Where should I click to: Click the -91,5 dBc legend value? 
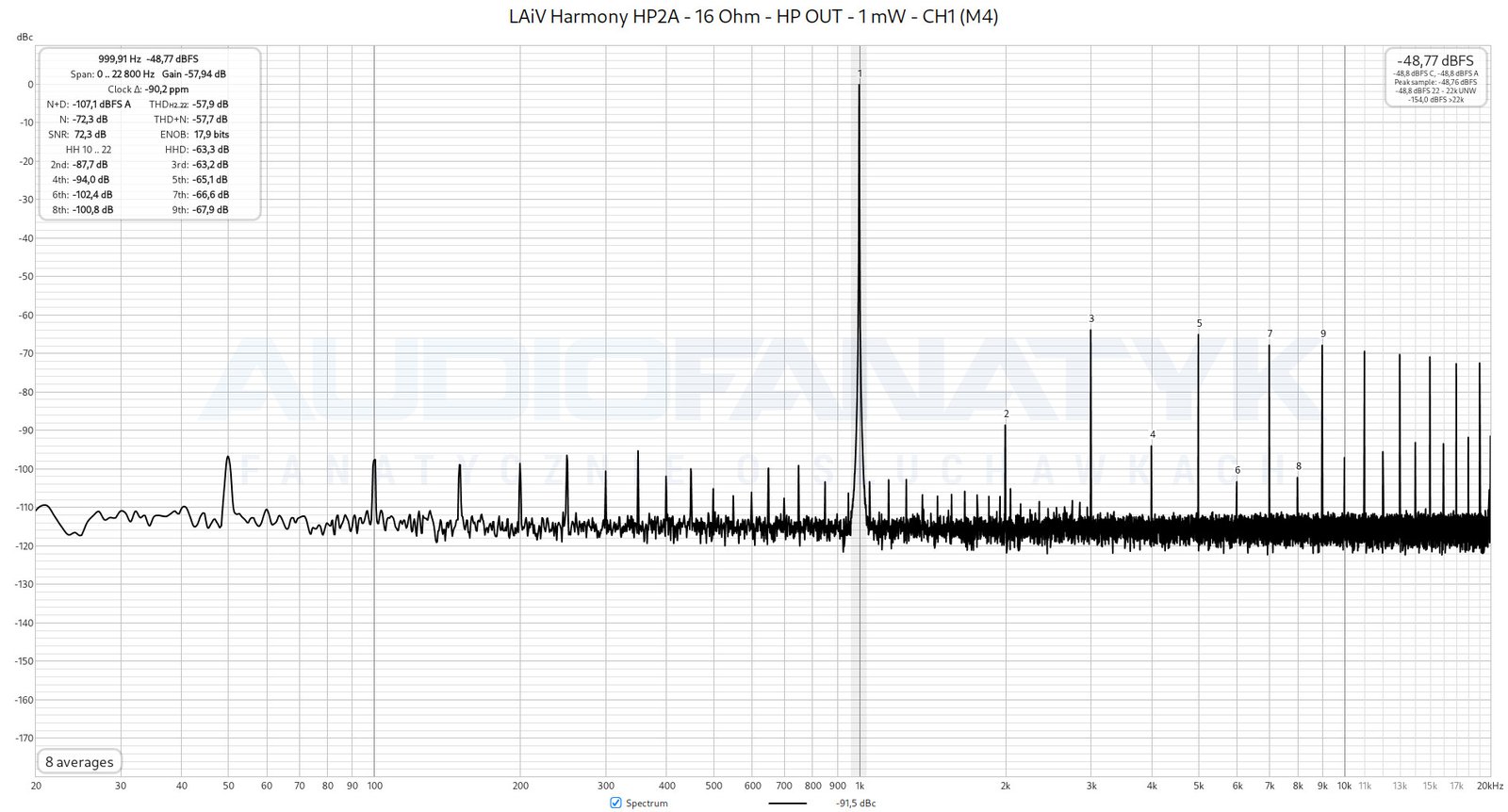pos(855,804)
